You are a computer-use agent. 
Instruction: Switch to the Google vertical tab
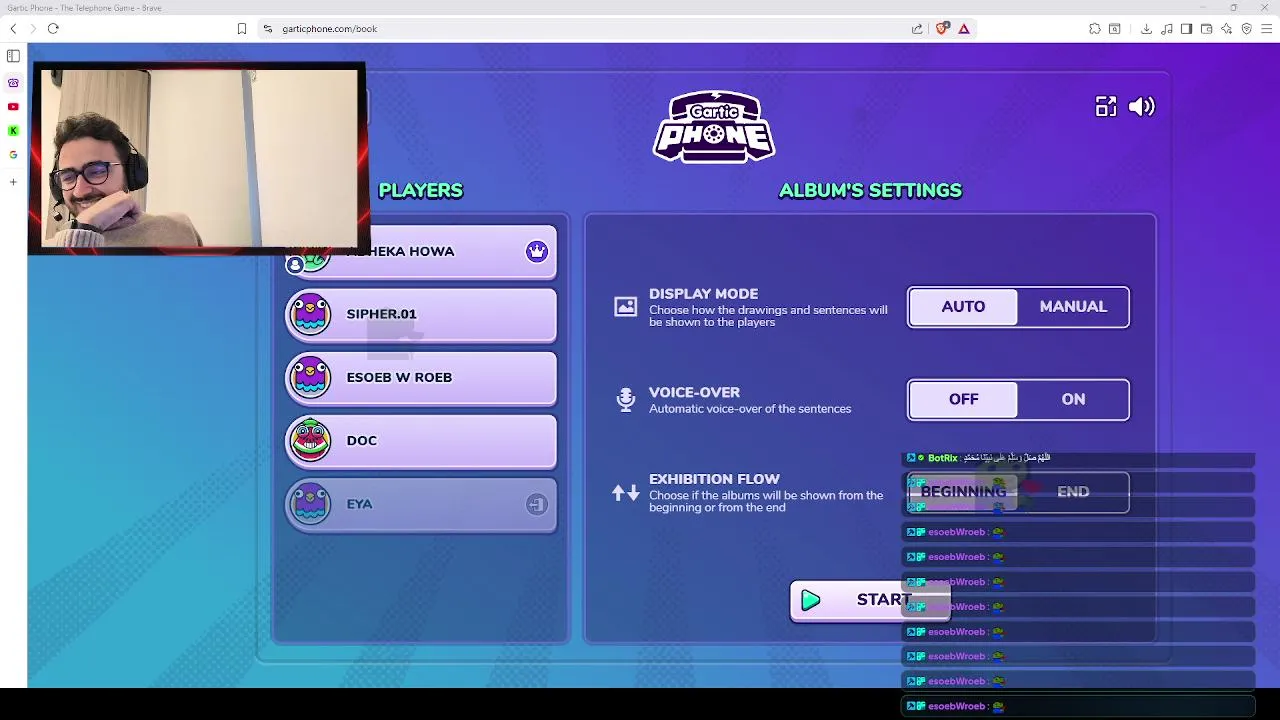(x=13, y=154)
